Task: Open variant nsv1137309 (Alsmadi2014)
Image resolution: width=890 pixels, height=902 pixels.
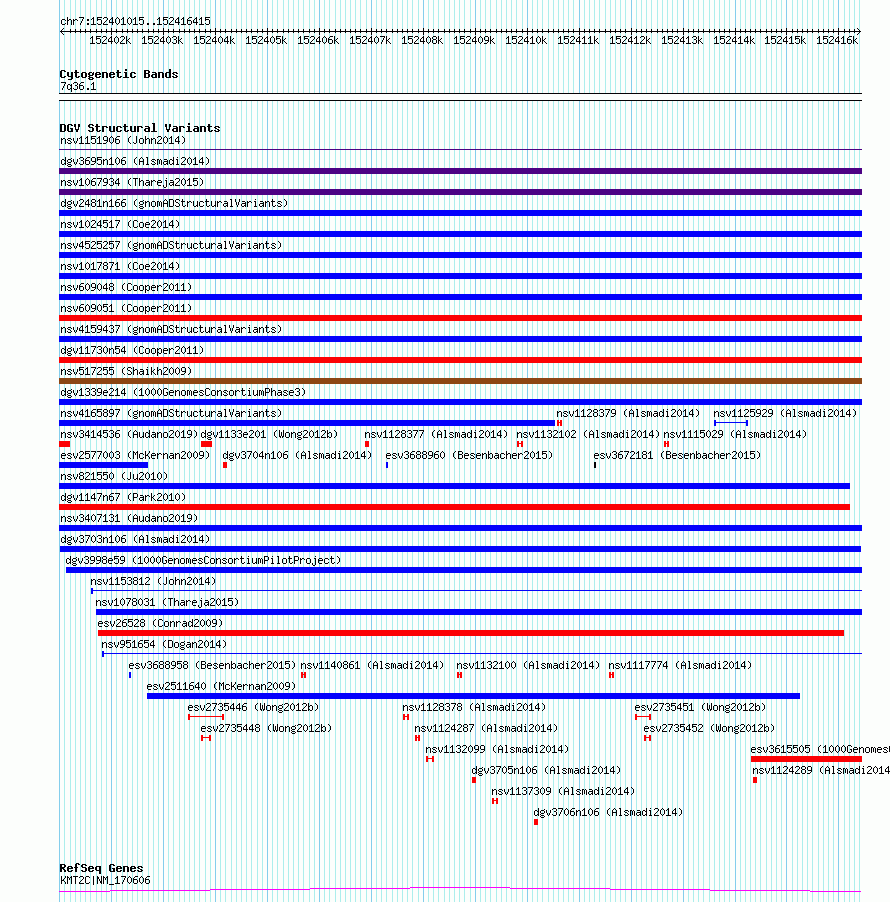Action: point(563,791)
